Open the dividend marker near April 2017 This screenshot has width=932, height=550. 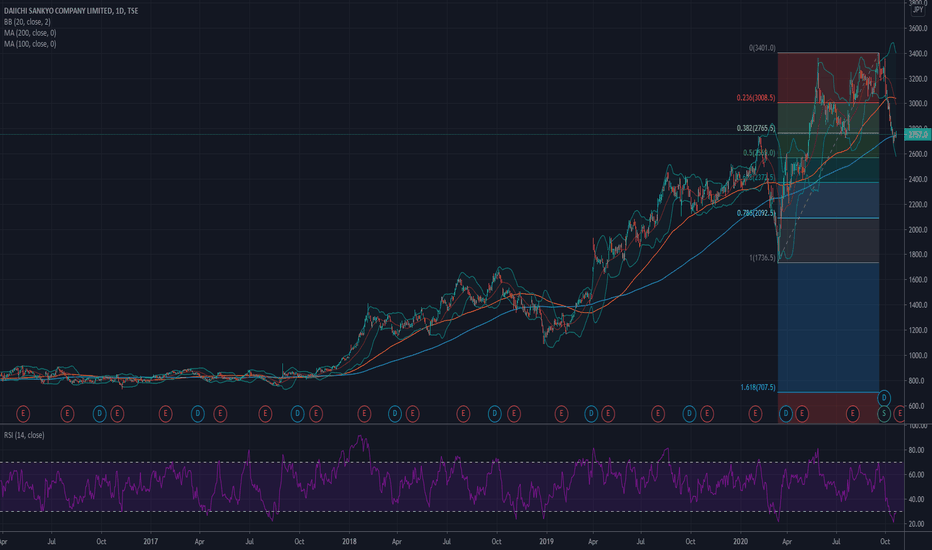pos(198,413)
